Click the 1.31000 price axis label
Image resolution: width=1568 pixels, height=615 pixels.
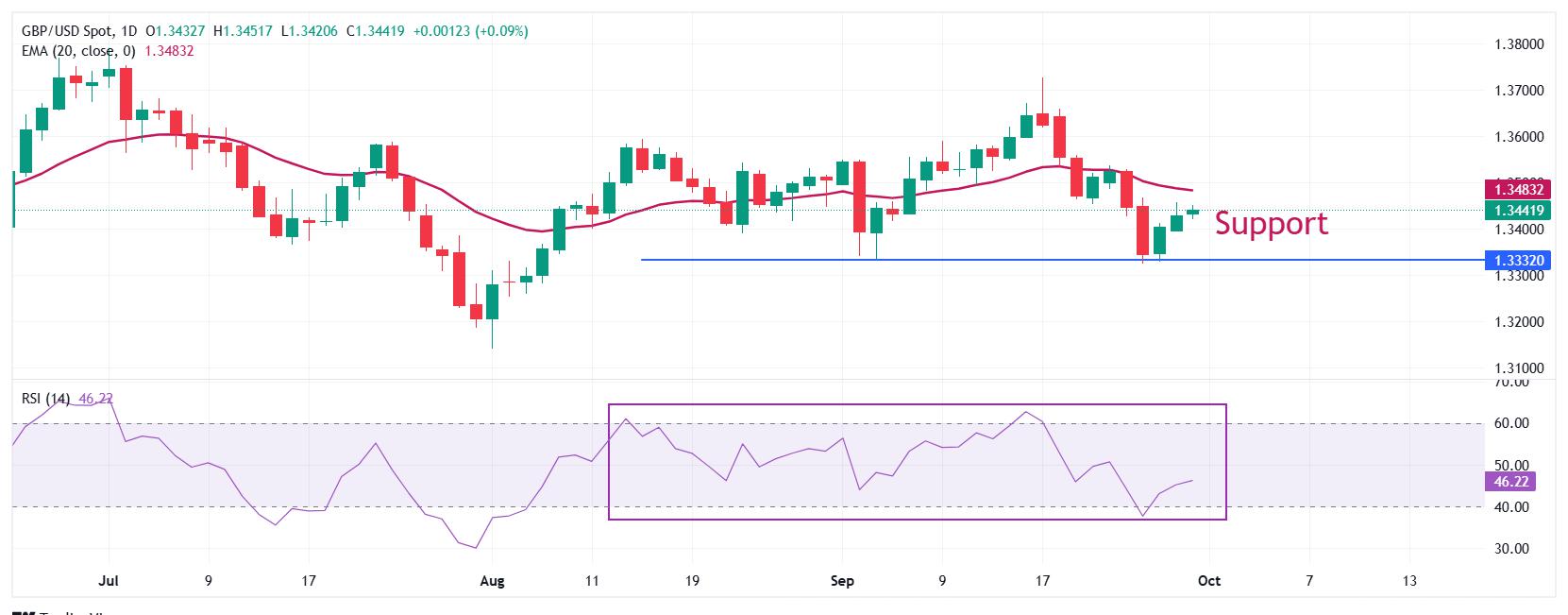(1520, 368)
